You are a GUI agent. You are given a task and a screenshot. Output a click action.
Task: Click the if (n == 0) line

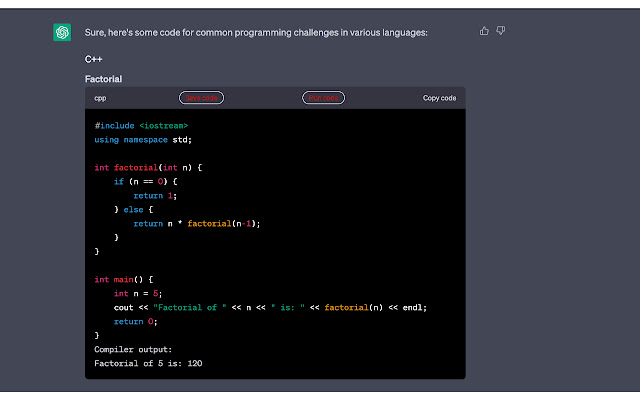(146, 182)
